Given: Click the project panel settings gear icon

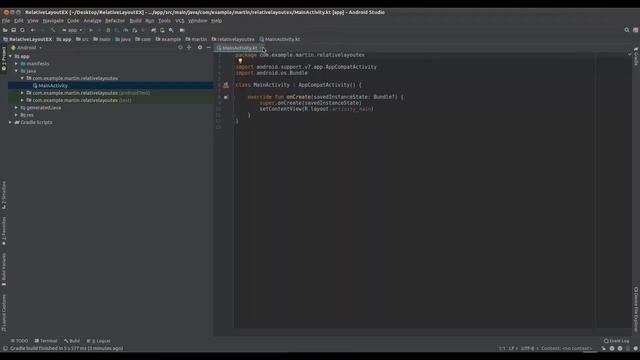Looking at the screenshot, I should tap(200, 48).
